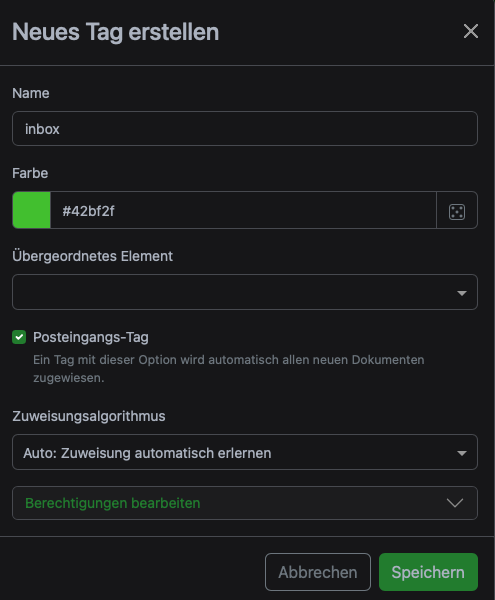This screenshot has width=495, height=600.
Task: Generate a random color with dice icon
Action: click(457, 210)
